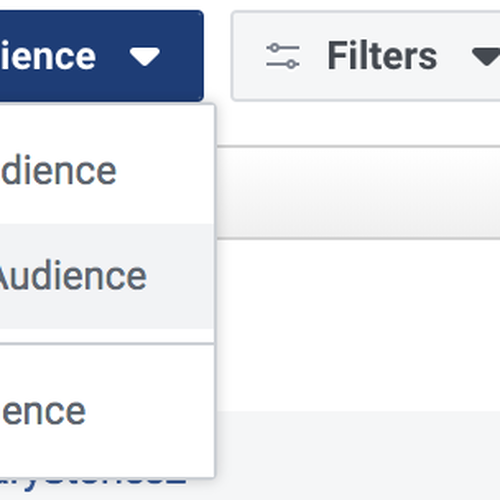
Task: Click the empty space right of the "dience" menu entry
Action: [x=165, y=171]
